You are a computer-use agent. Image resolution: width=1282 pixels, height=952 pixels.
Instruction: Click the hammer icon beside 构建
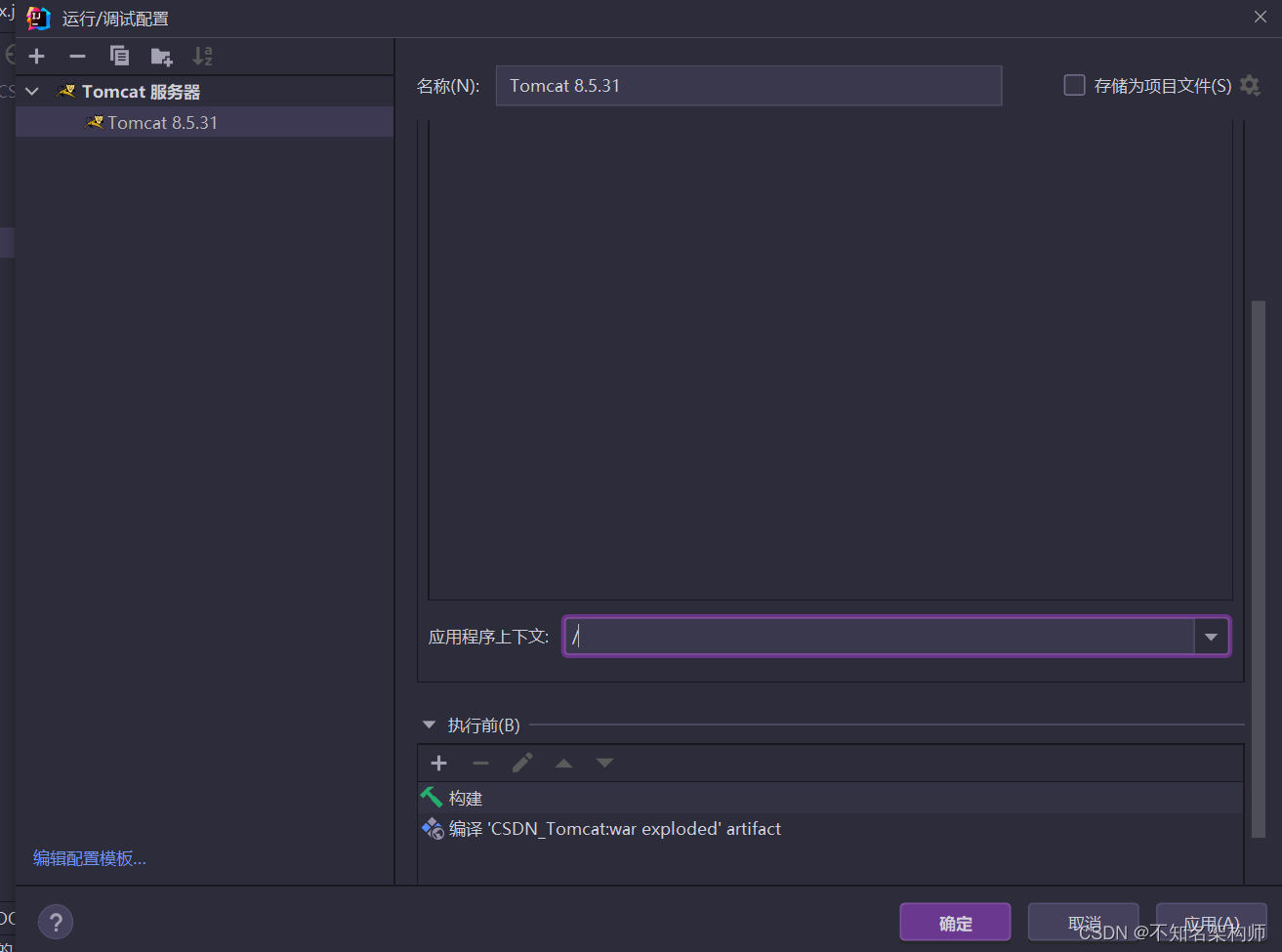tap(432, 798)
